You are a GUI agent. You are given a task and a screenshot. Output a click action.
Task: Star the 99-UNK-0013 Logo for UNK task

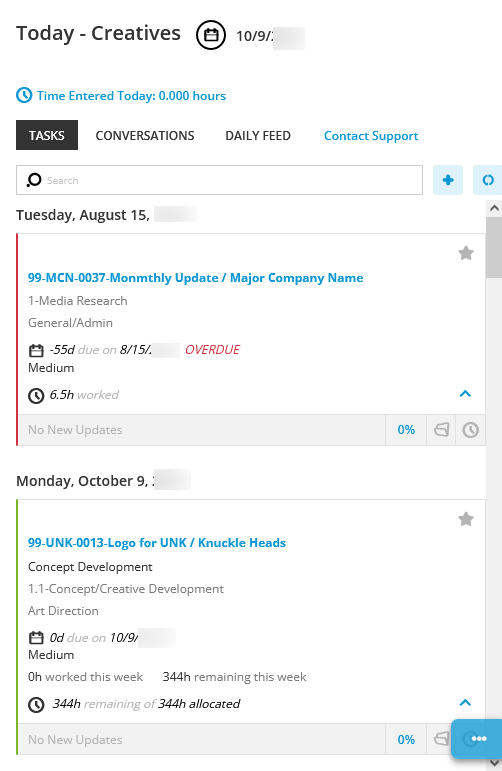click(466, 519)
